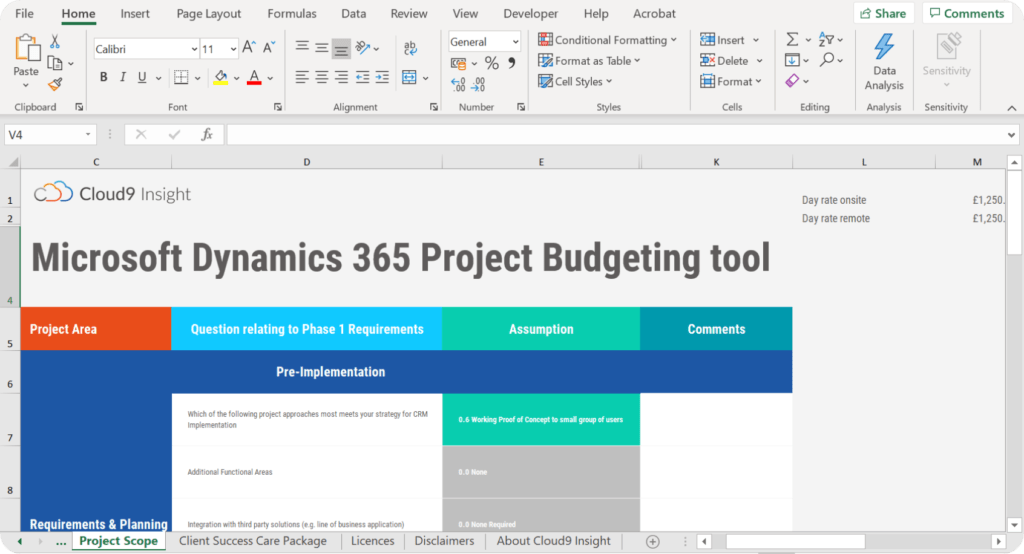Open the Client Success Care Package sheet
Image resolution: width=1024 pixels, height=554 pixels.
253,541
